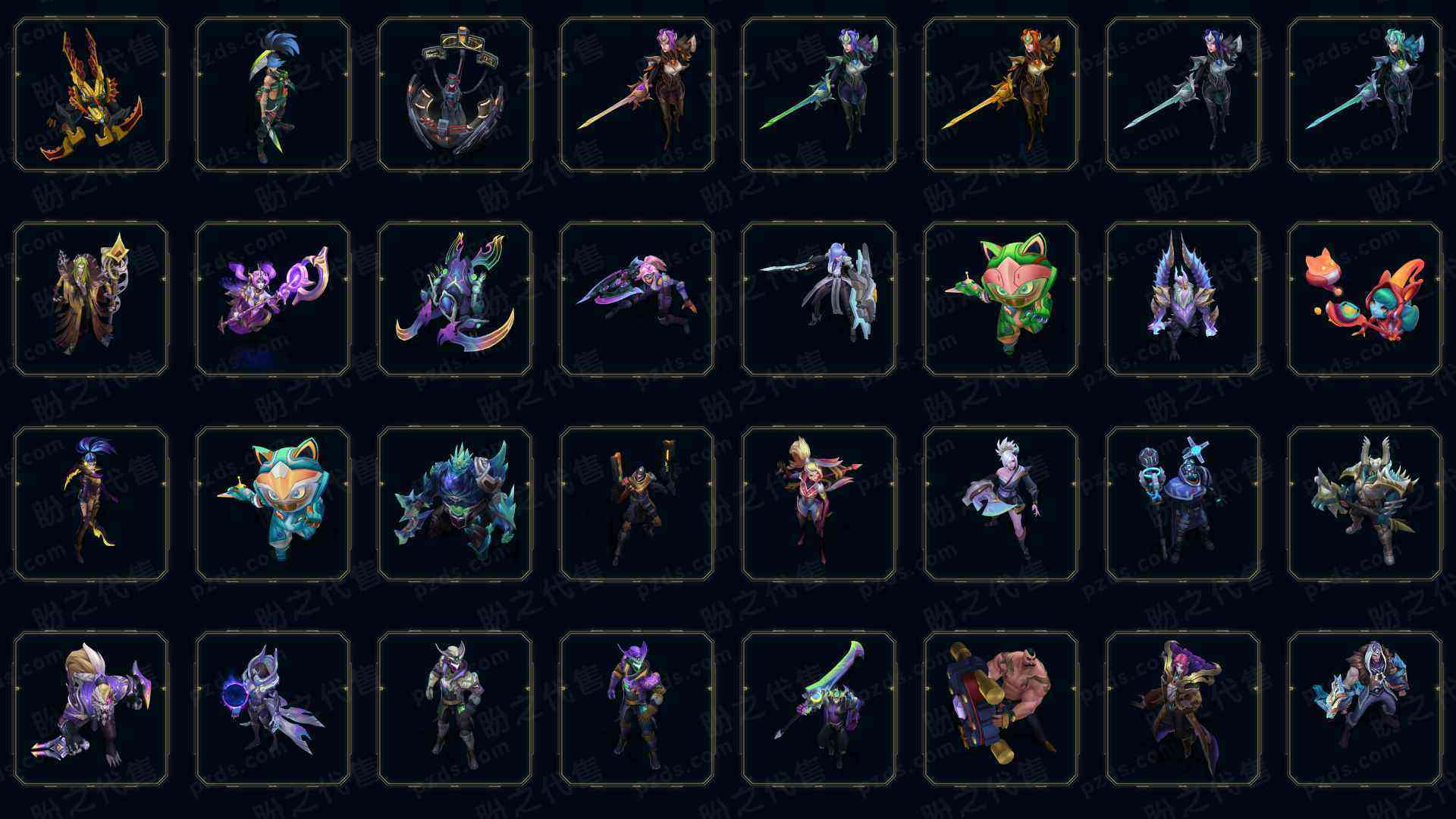Select the swordswoman chroma with green sword

click(819, 94)
